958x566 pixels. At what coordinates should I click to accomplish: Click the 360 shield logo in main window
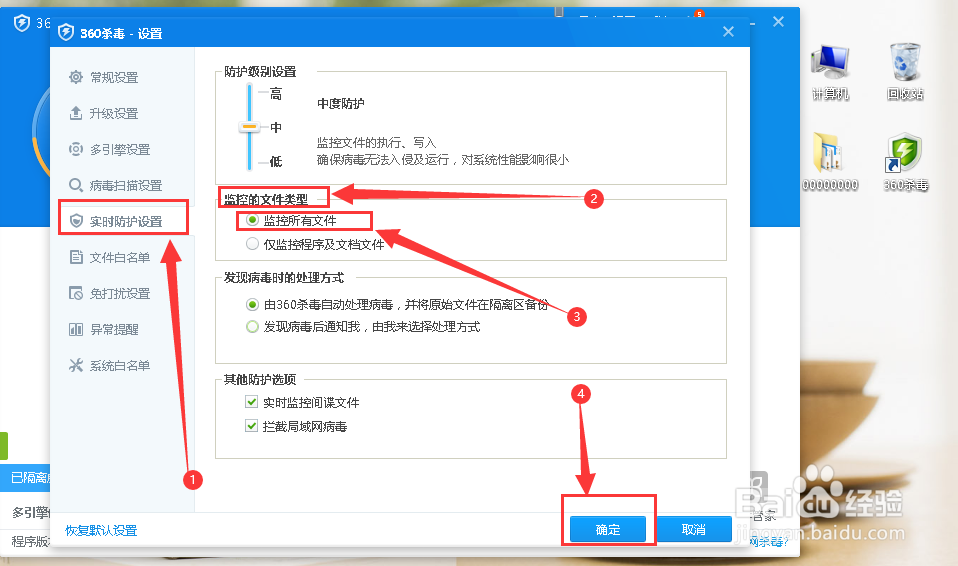(x=22, y=23)
